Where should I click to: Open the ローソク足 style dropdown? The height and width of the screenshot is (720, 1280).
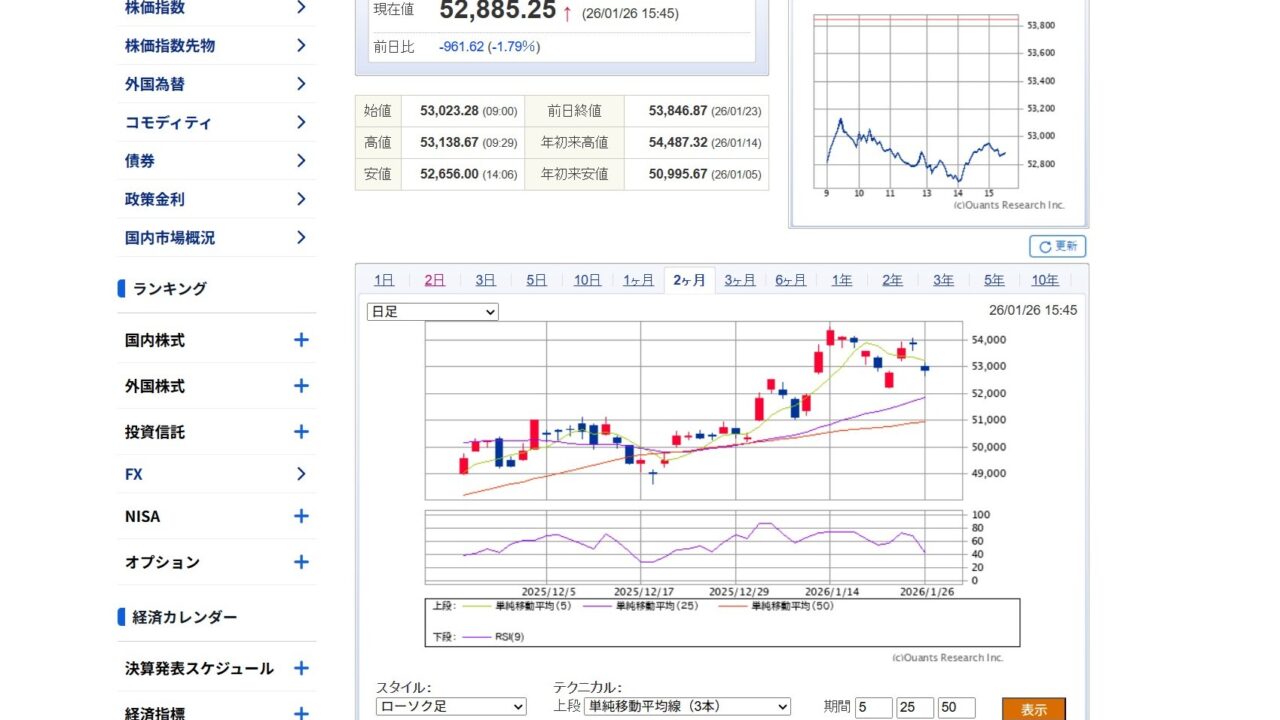[451, 707]
